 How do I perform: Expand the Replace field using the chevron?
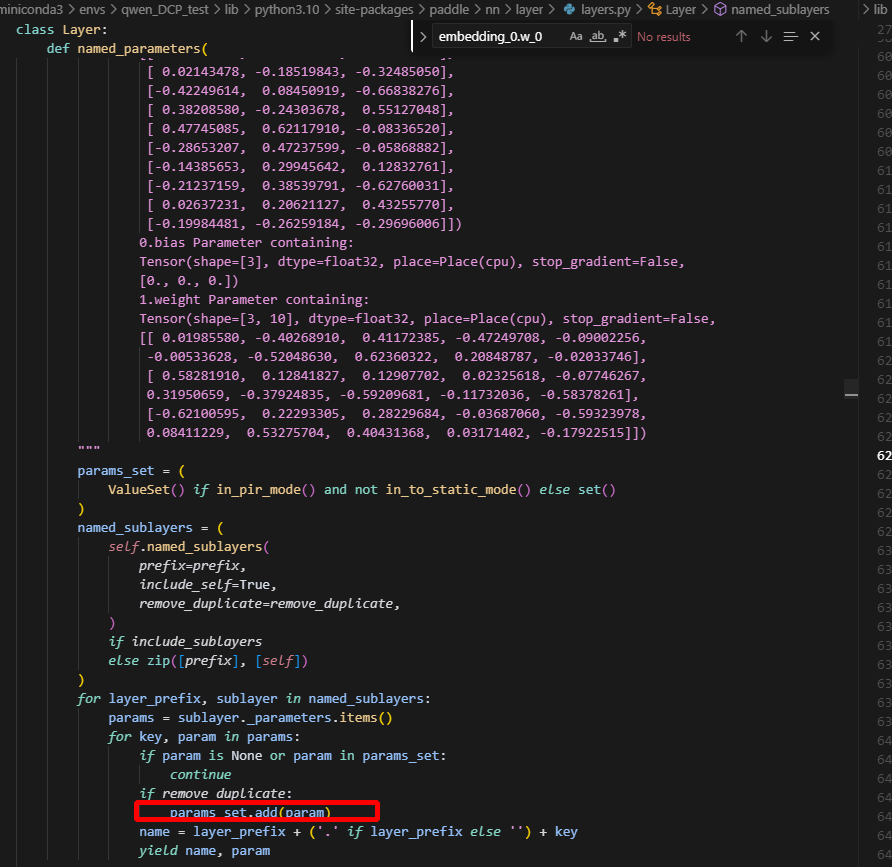423,36
